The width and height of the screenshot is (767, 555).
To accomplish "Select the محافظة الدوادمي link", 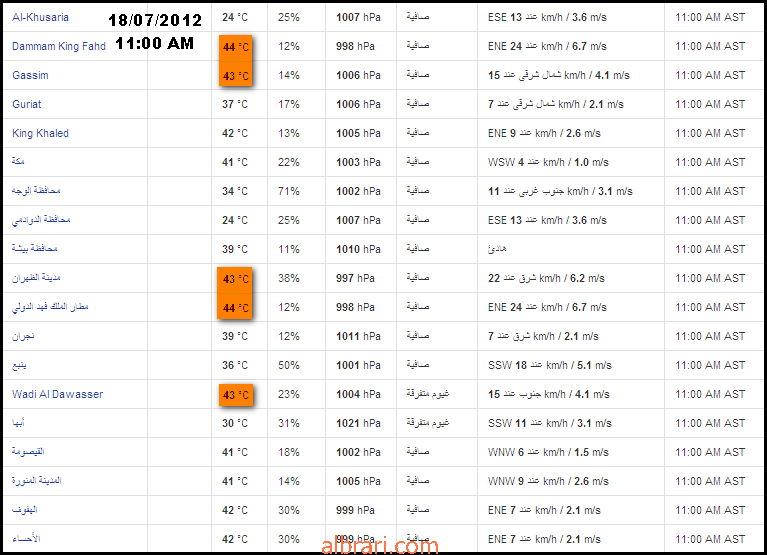I will tap(41, 220).
